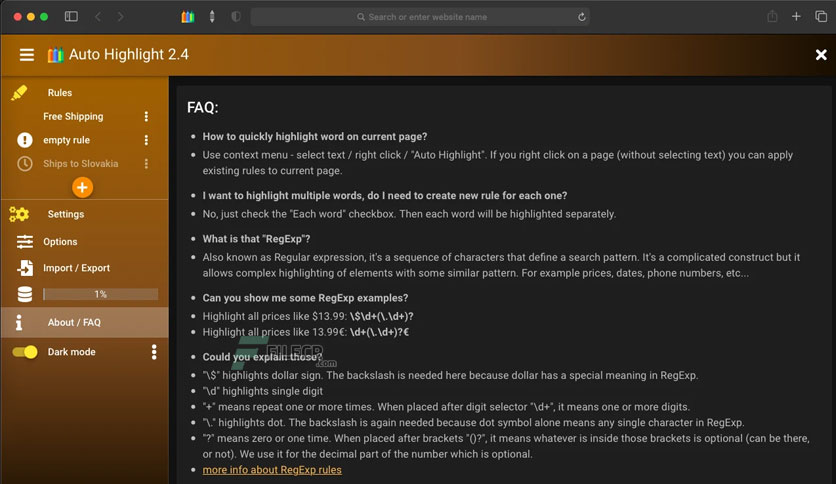This screenshot has height=484, width=836.
Task: Focus the Search or enter website name field
Action: click(420, 17)
